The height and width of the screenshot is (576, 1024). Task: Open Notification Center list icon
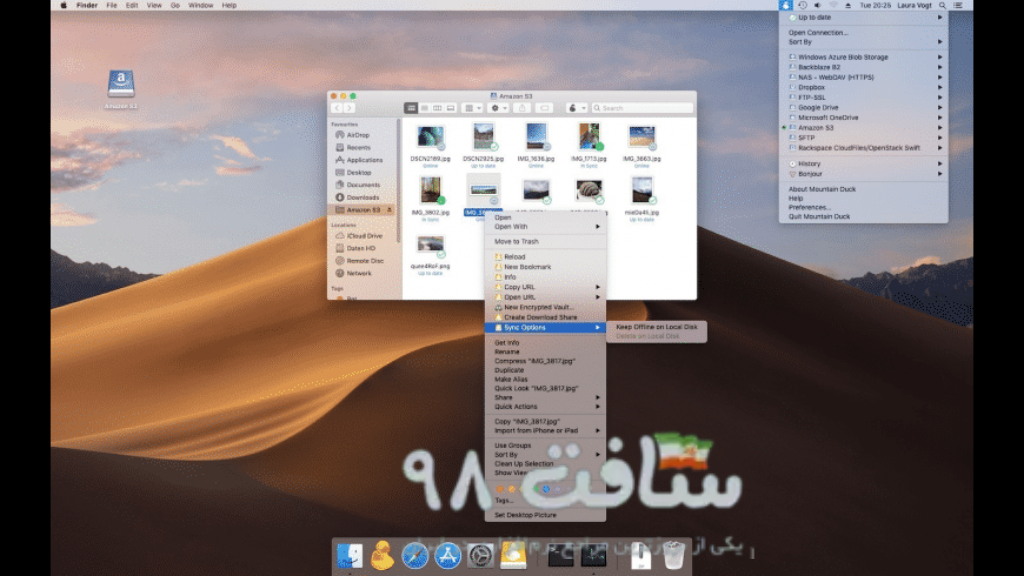[958, 5]
